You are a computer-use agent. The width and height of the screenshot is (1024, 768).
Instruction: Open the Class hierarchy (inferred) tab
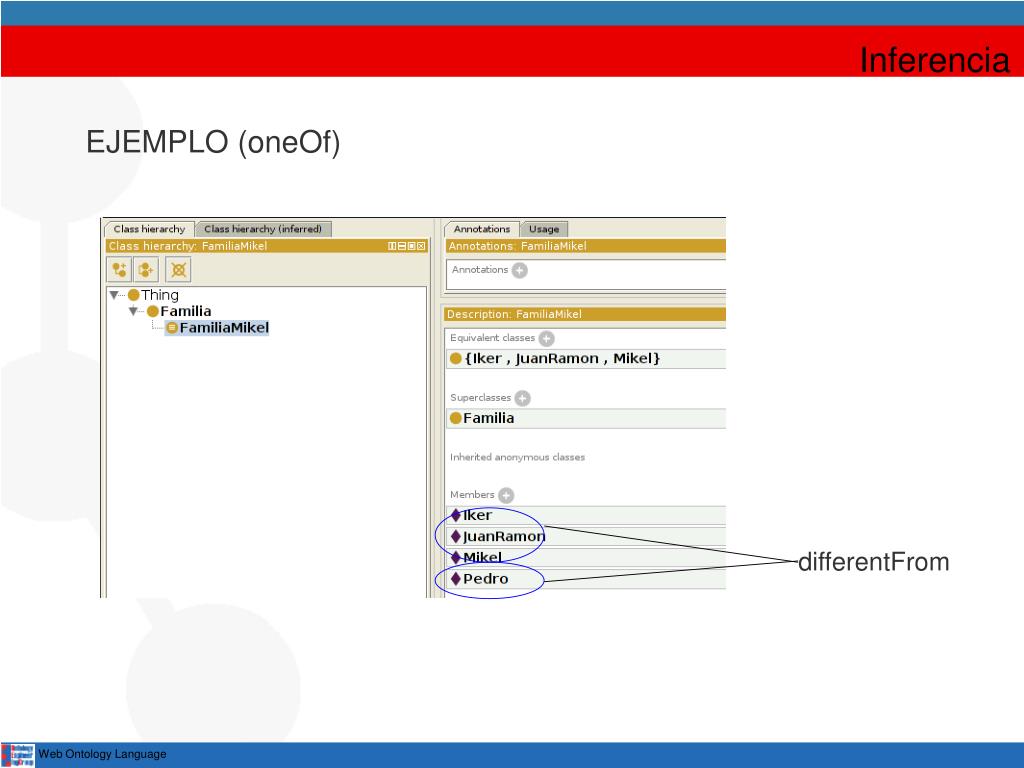pos(263,229)
